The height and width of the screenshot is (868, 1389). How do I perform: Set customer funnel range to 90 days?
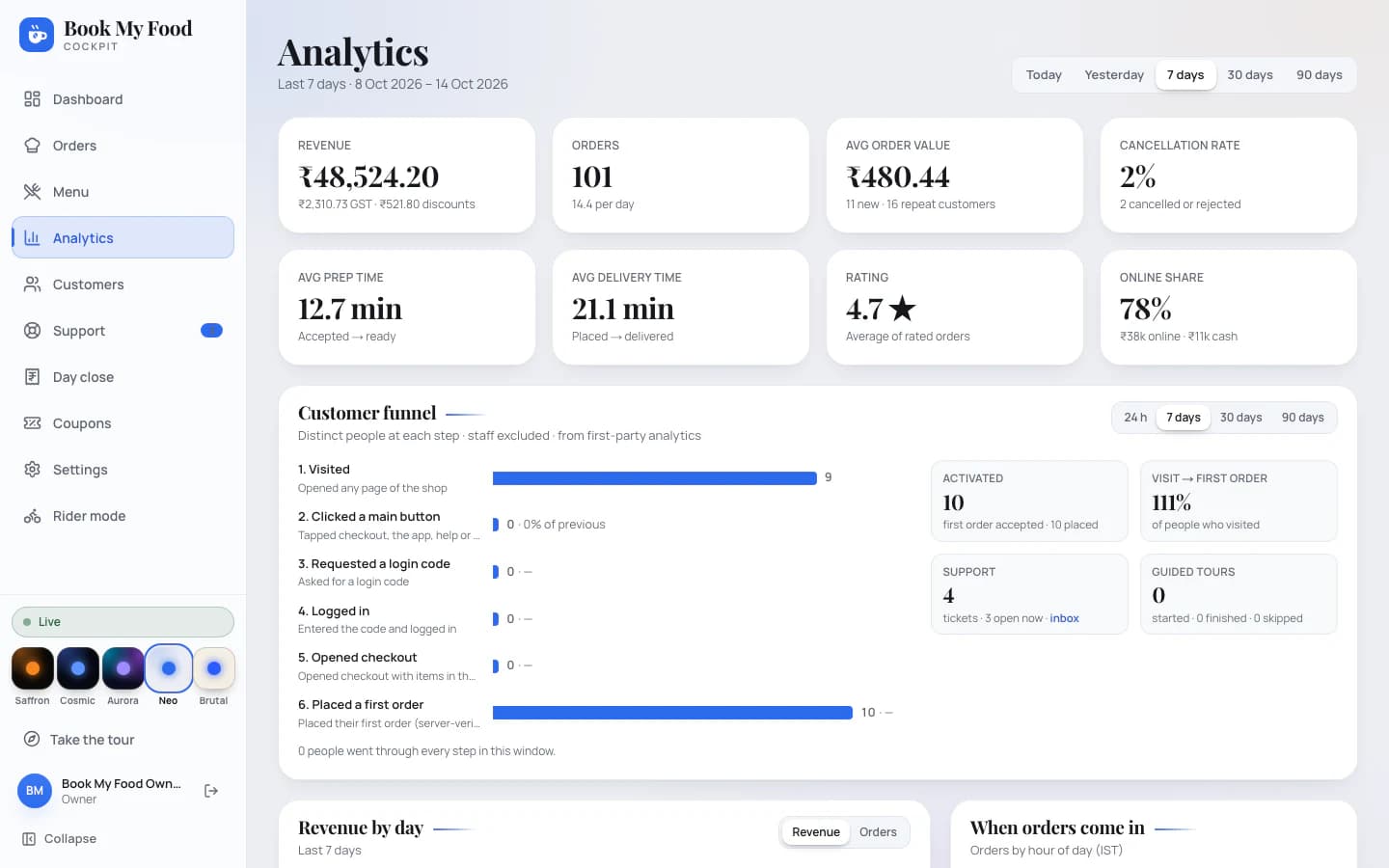1303,418
